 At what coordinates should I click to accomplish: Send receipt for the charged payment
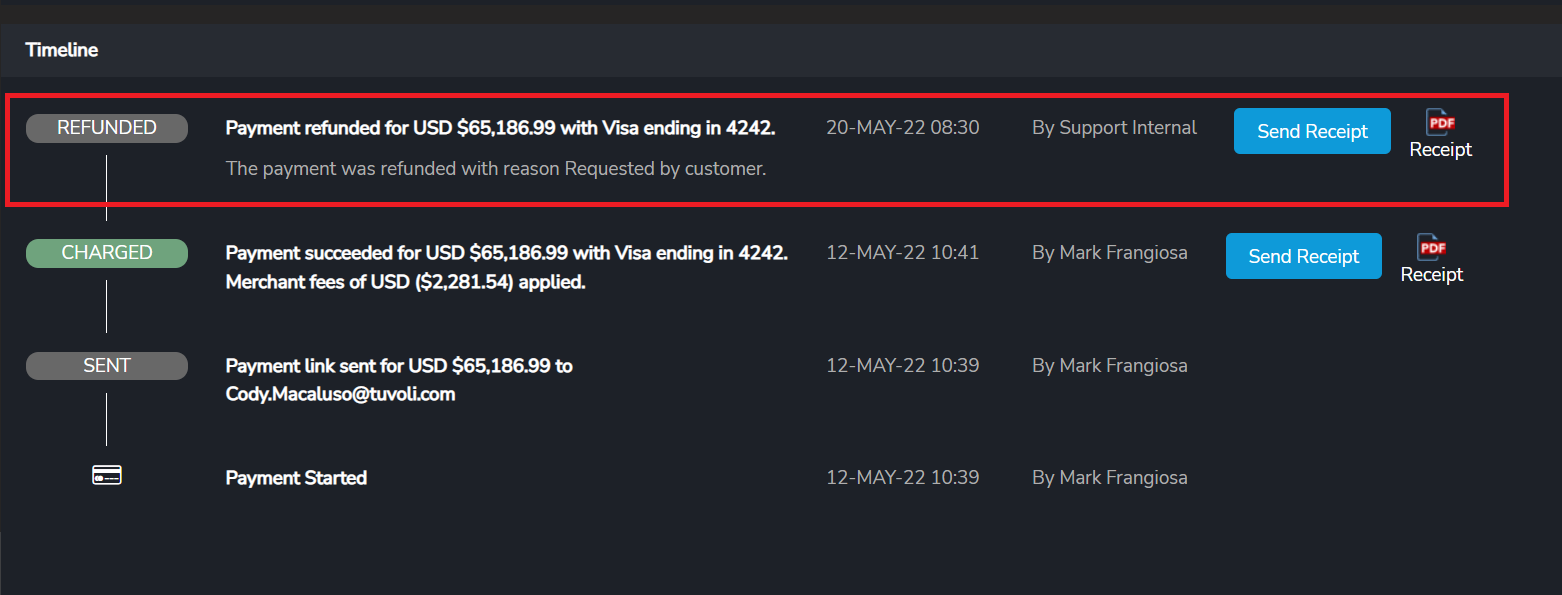tap(1303, 256)
